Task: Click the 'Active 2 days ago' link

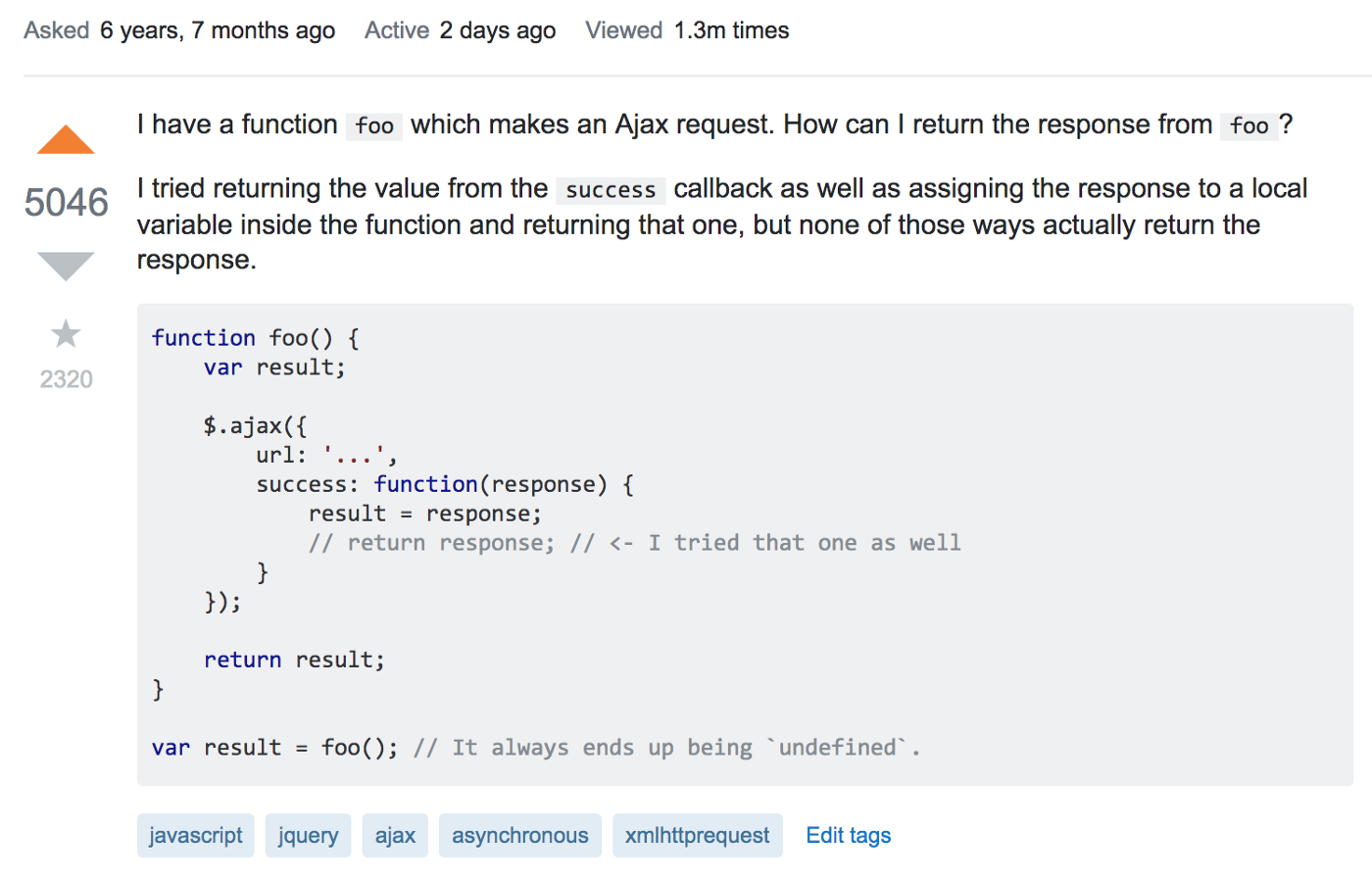Action: pos(459,29)
